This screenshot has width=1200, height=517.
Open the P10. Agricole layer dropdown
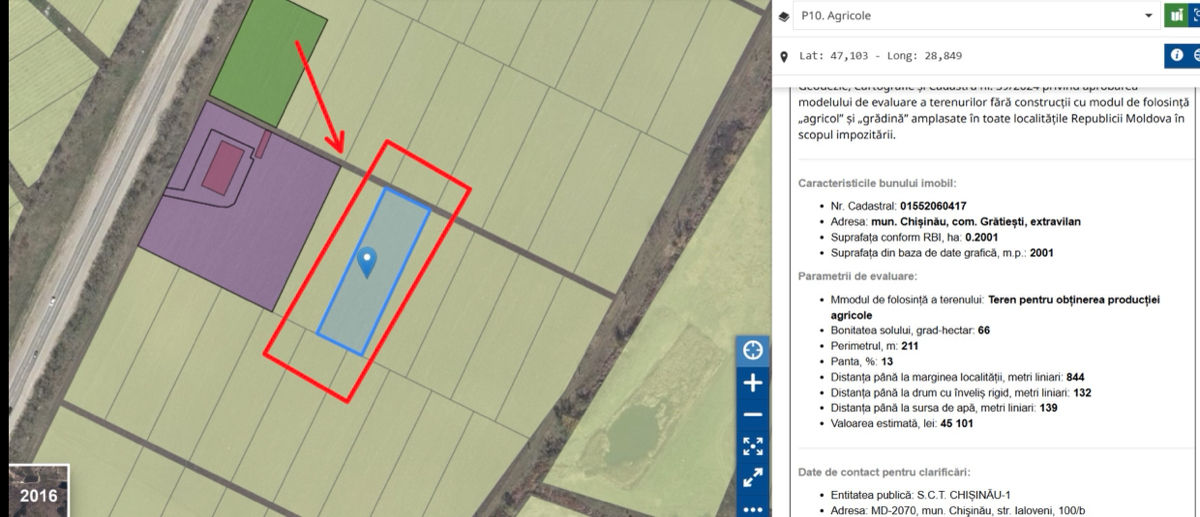coord(976,16)
